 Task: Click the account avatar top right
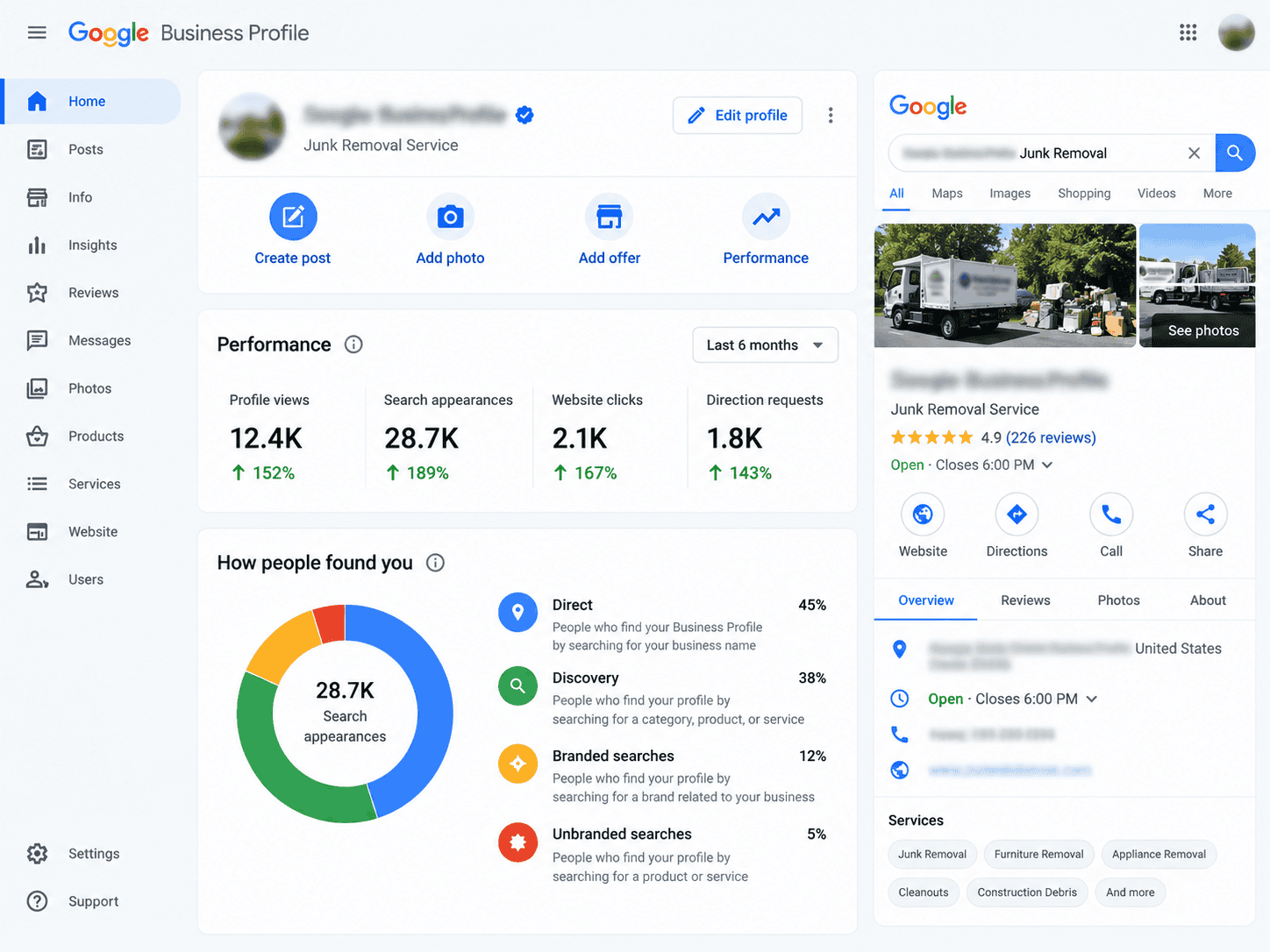pos(1237,32)
